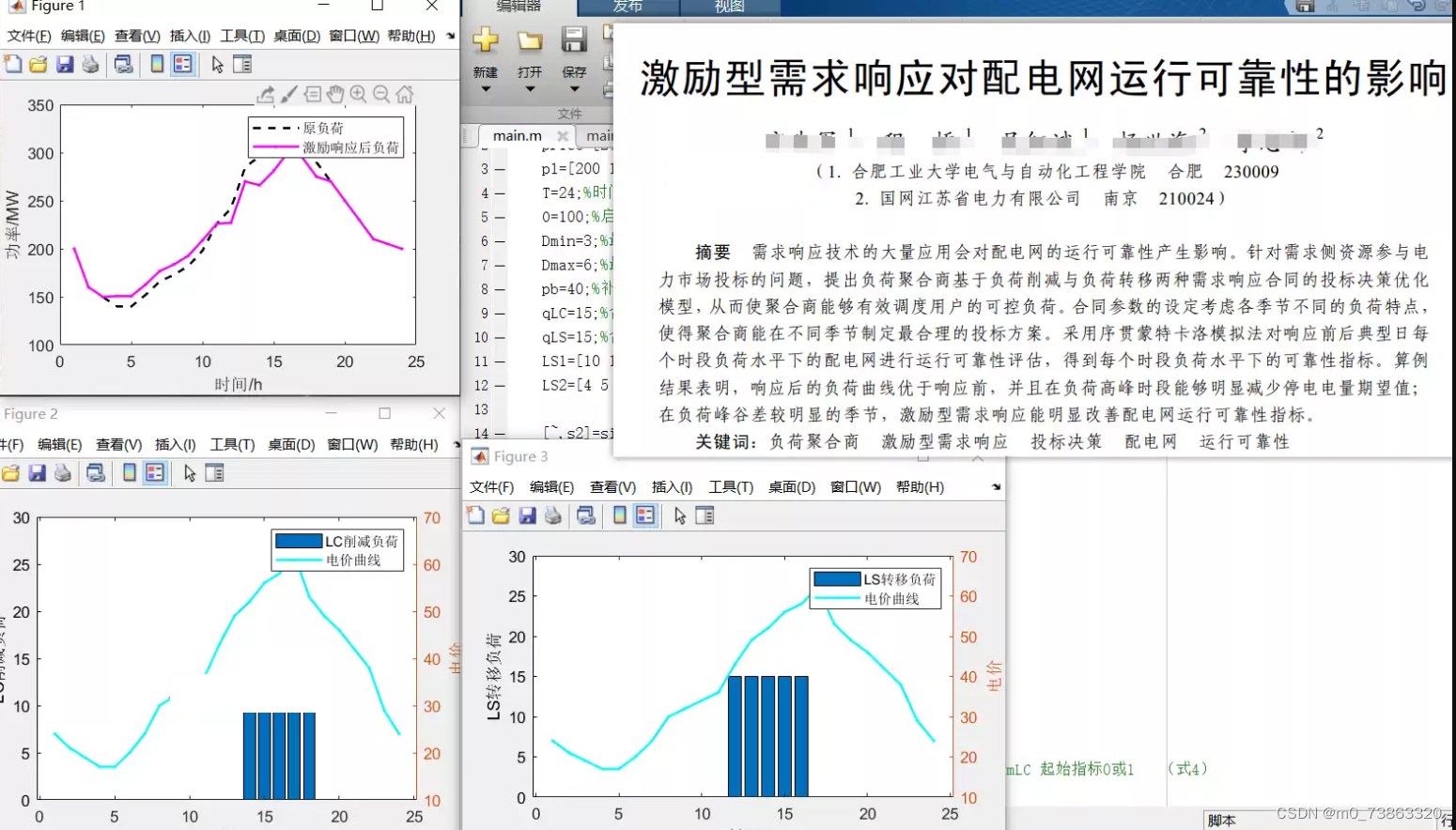The image size is (1456, 830).
Task: Toggle Insert Colorbar in Figure 2 toolbar
Action: (130, 473)
